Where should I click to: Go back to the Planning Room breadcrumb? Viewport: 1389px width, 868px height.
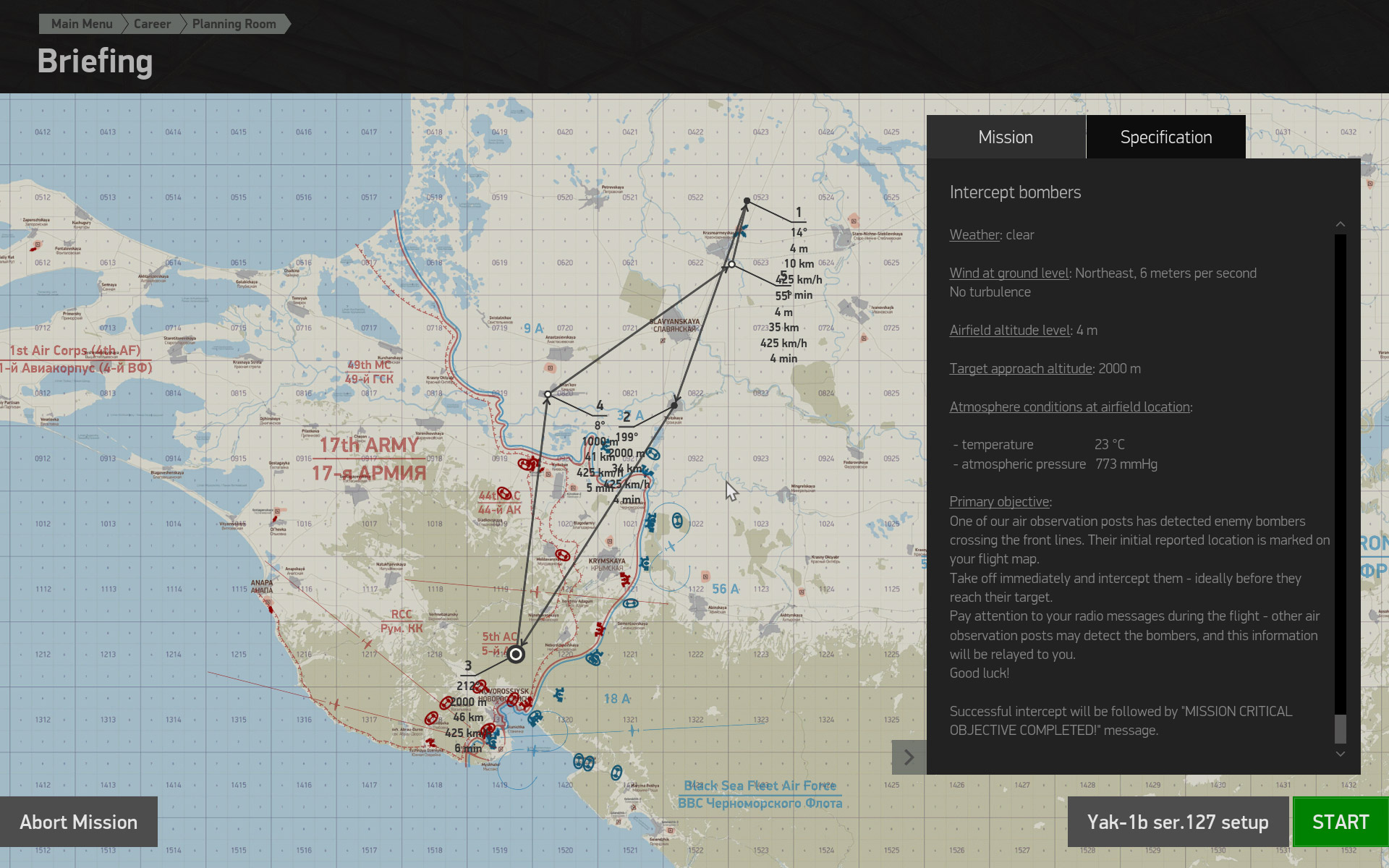tap(234, 24)
